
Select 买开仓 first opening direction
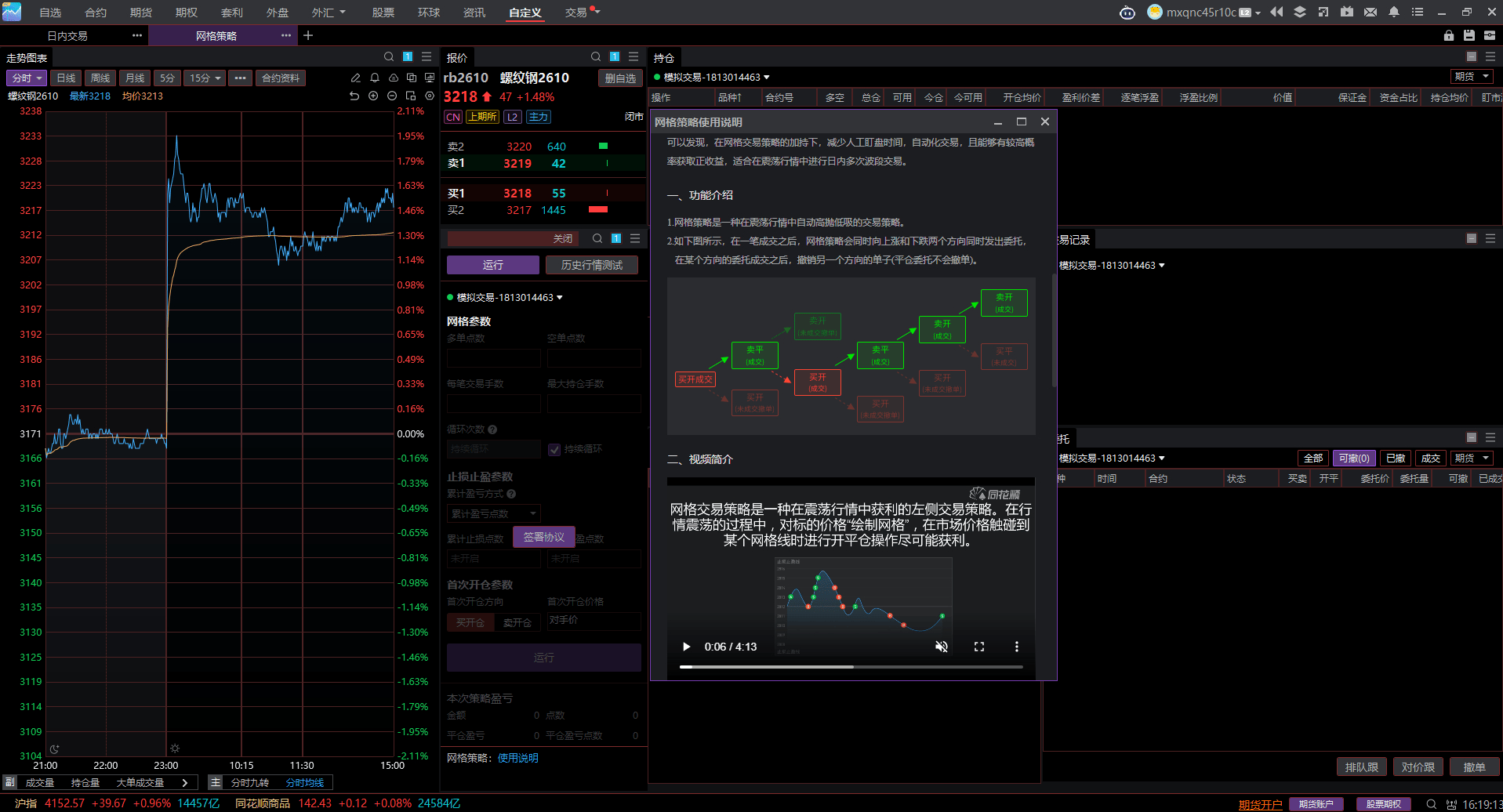pyautogui.click(x=470, y=622)
